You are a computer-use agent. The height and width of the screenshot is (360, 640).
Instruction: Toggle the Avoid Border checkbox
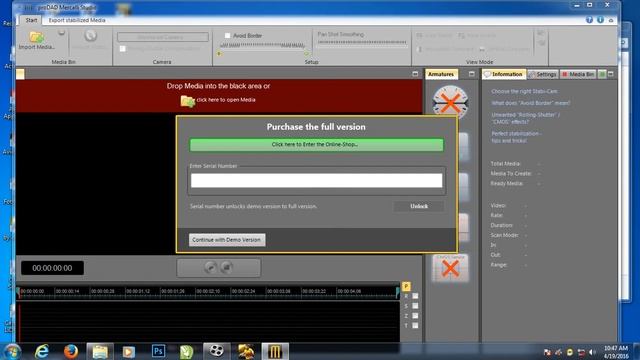(227, 36)
